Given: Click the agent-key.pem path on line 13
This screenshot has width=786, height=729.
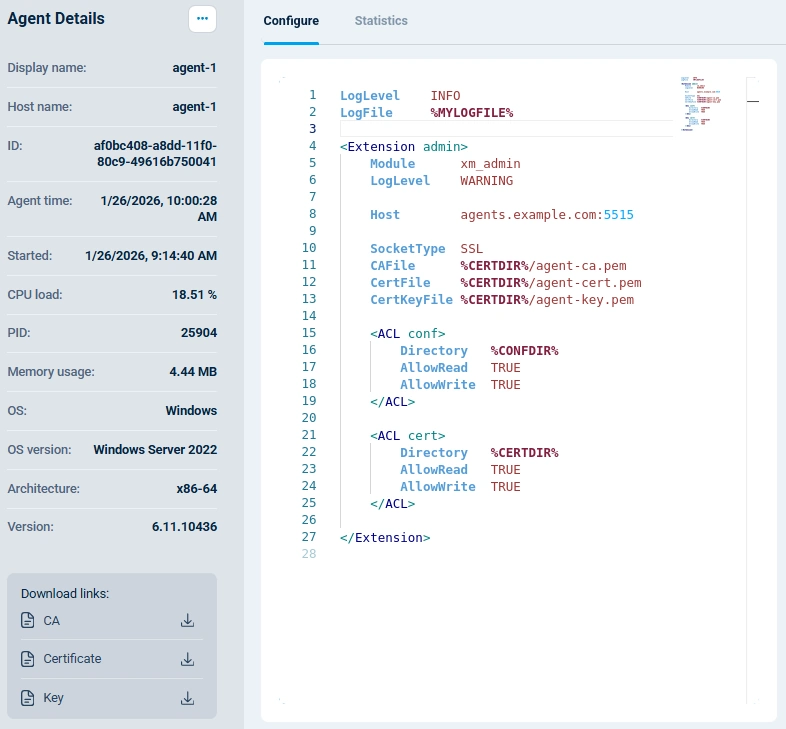Looking at the screenshot, I should click(x=547, y=300).
